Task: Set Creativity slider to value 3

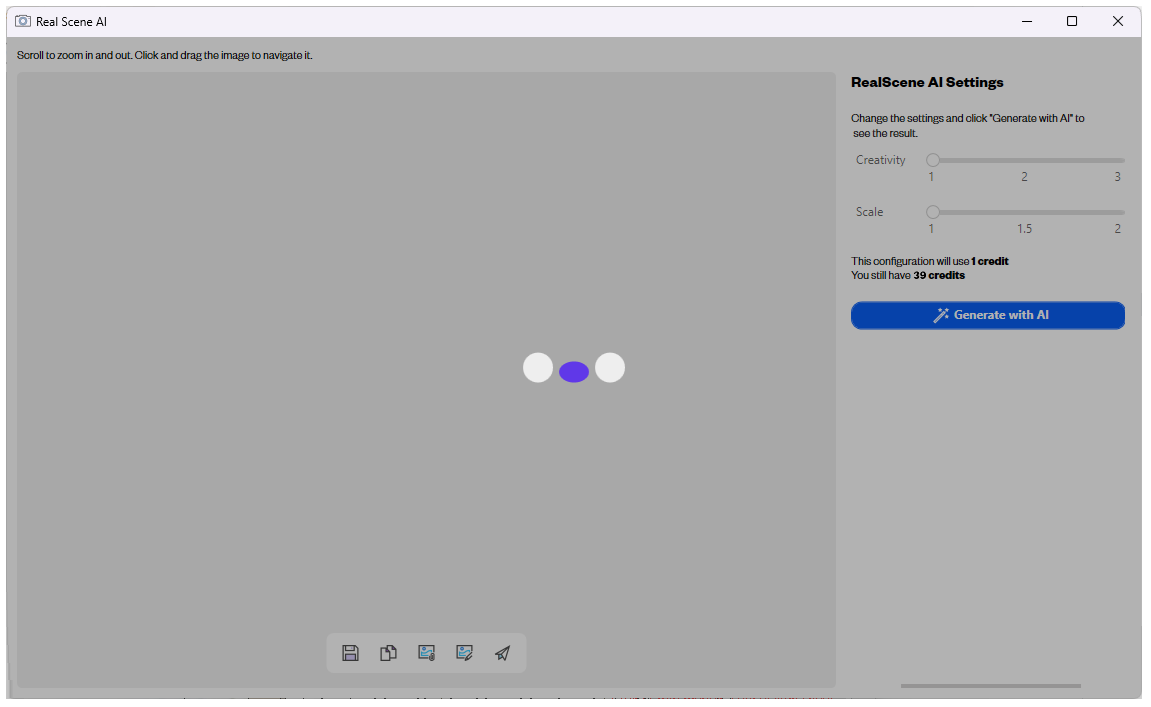Action: [x=1118, y=160]
